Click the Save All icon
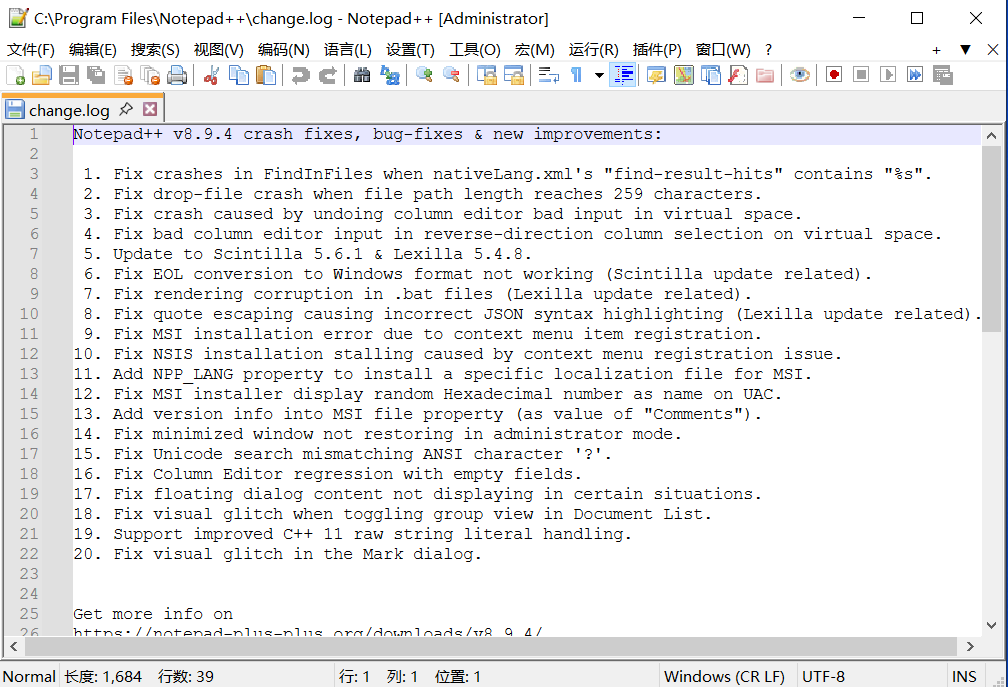Image resolution: width=1008 pixels, height=687 pixels. [96, 75]
